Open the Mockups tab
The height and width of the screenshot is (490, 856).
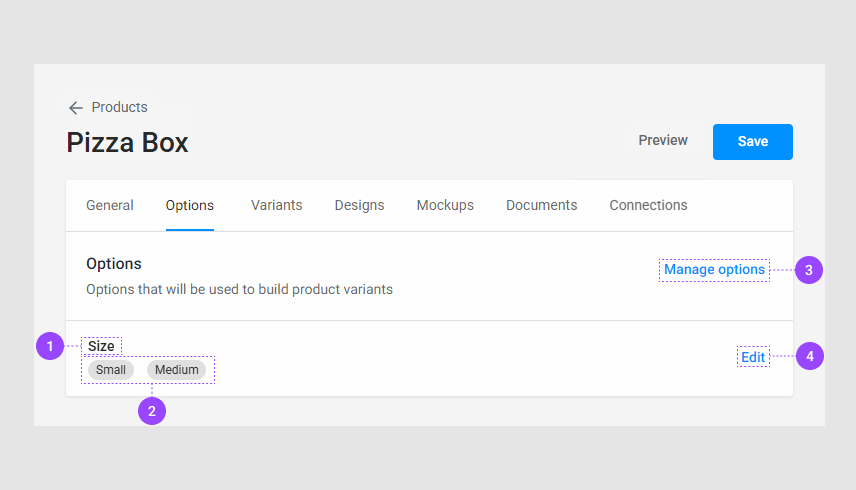tap(445, 205)
